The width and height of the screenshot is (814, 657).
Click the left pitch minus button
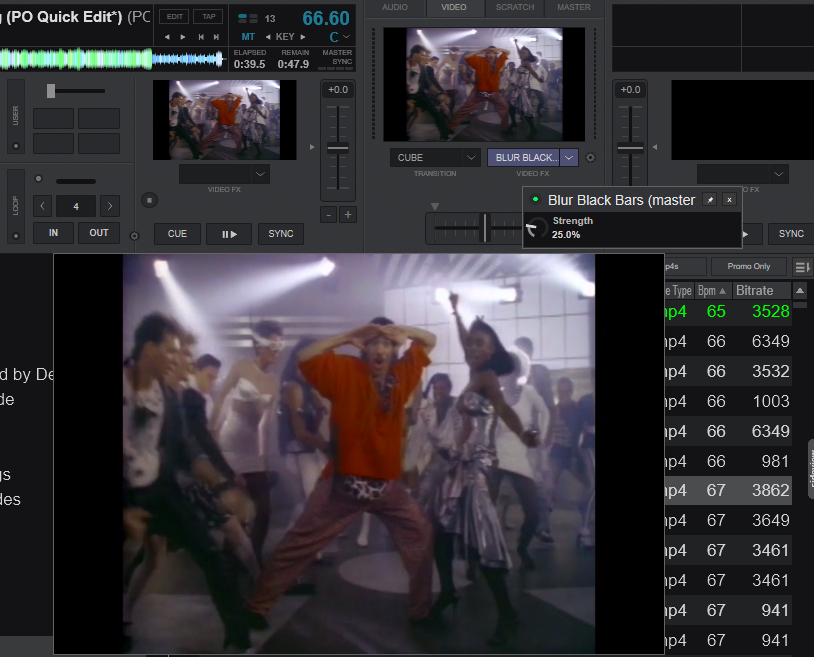(328, 214)
